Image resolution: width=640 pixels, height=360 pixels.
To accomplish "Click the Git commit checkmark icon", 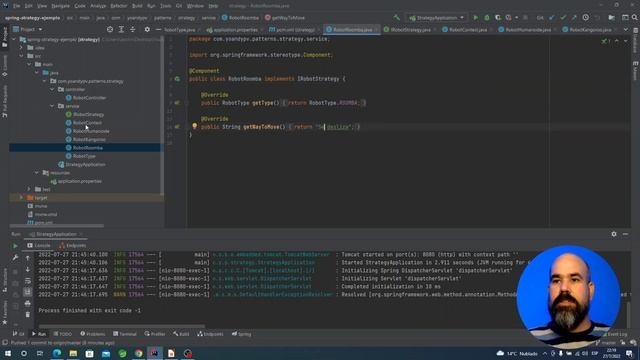I will point(563,18).
